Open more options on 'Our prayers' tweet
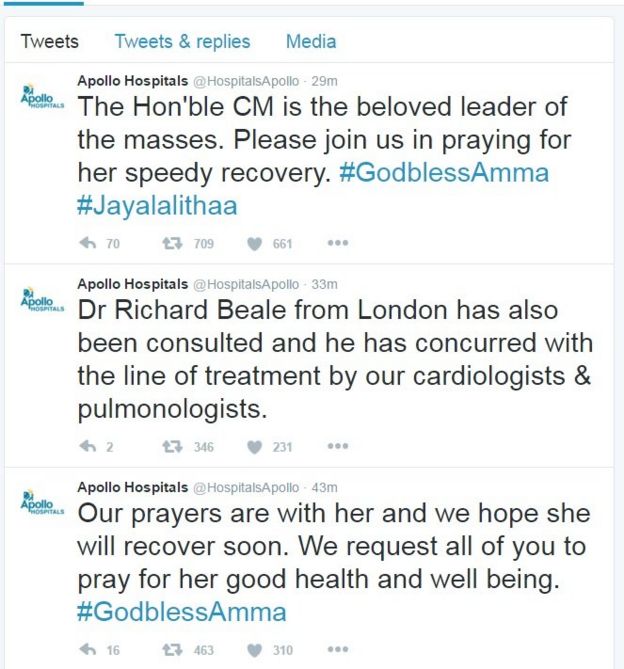The height and width of the screenshot is (669, 624). tap(337, 650)
